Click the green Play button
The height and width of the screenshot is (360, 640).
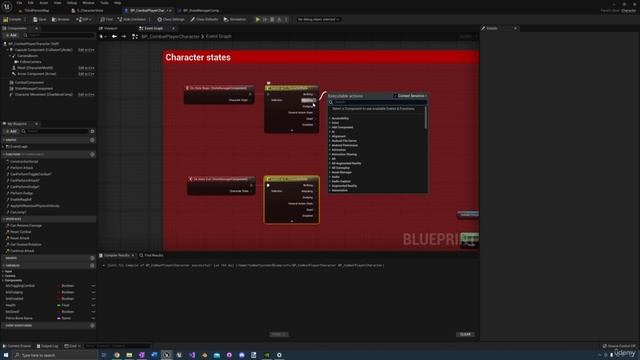258,19
